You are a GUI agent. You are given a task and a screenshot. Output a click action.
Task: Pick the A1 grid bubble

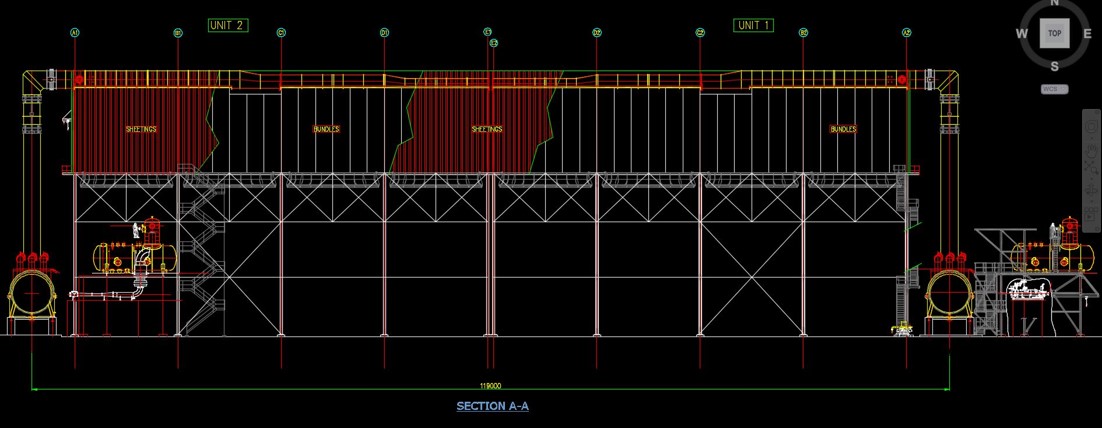tap(75, 33)
